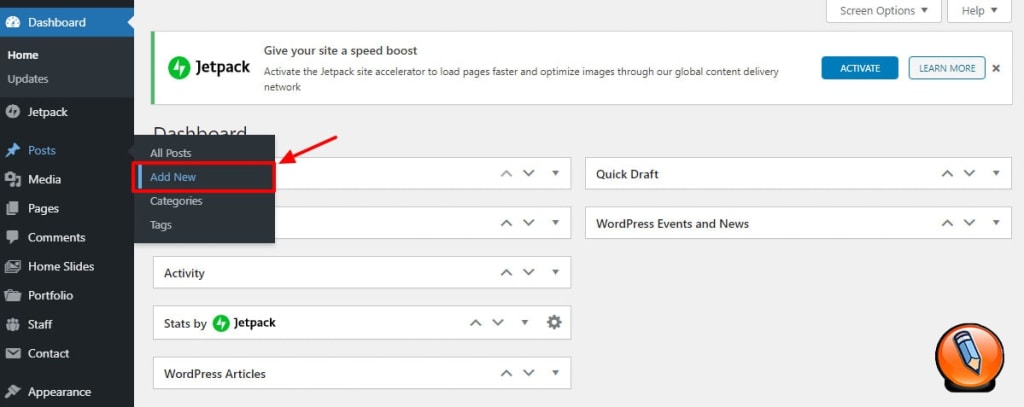Move WordPress Articles widget up
The image size is (1024, 407).
pos(506,373)
